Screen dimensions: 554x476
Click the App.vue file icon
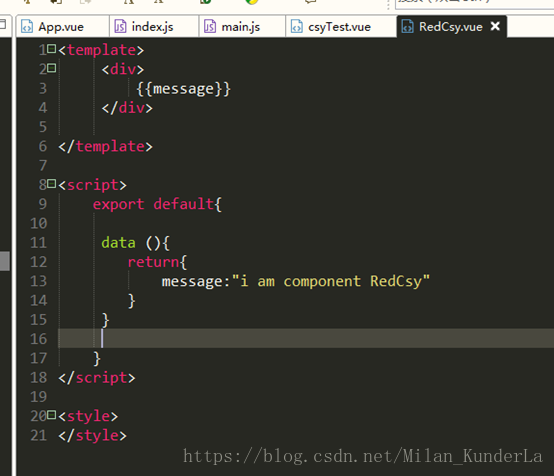tap(27, 27)
